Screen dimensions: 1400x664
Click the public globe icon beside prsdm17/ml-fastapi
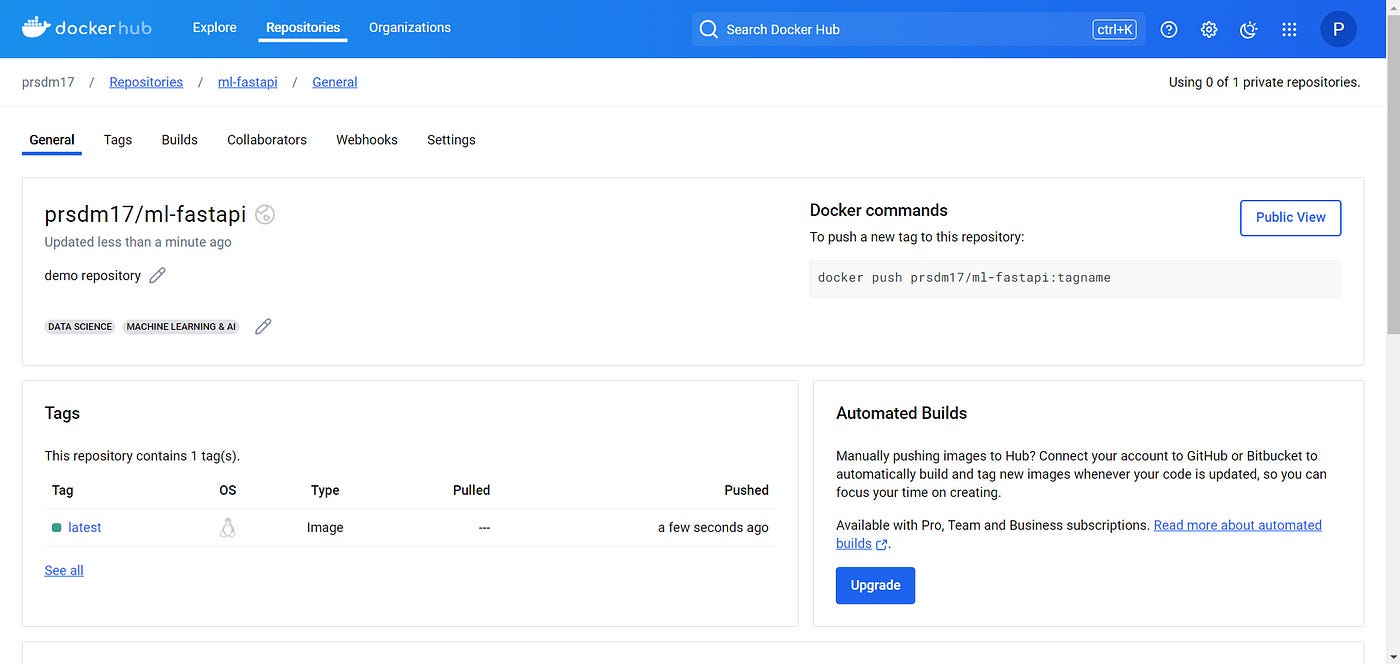[265, 214]
